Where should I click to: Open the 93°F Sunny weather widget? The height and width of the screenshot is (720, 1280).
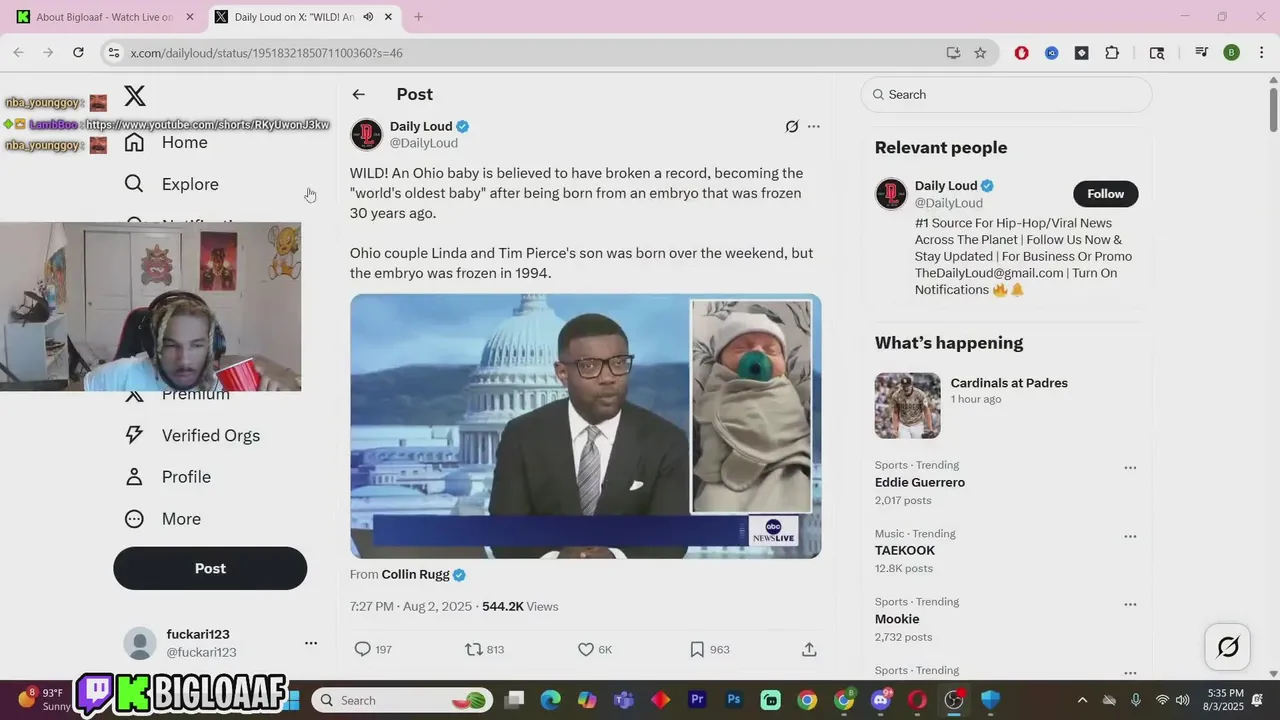pyautogui.click(x=42, y=700)
